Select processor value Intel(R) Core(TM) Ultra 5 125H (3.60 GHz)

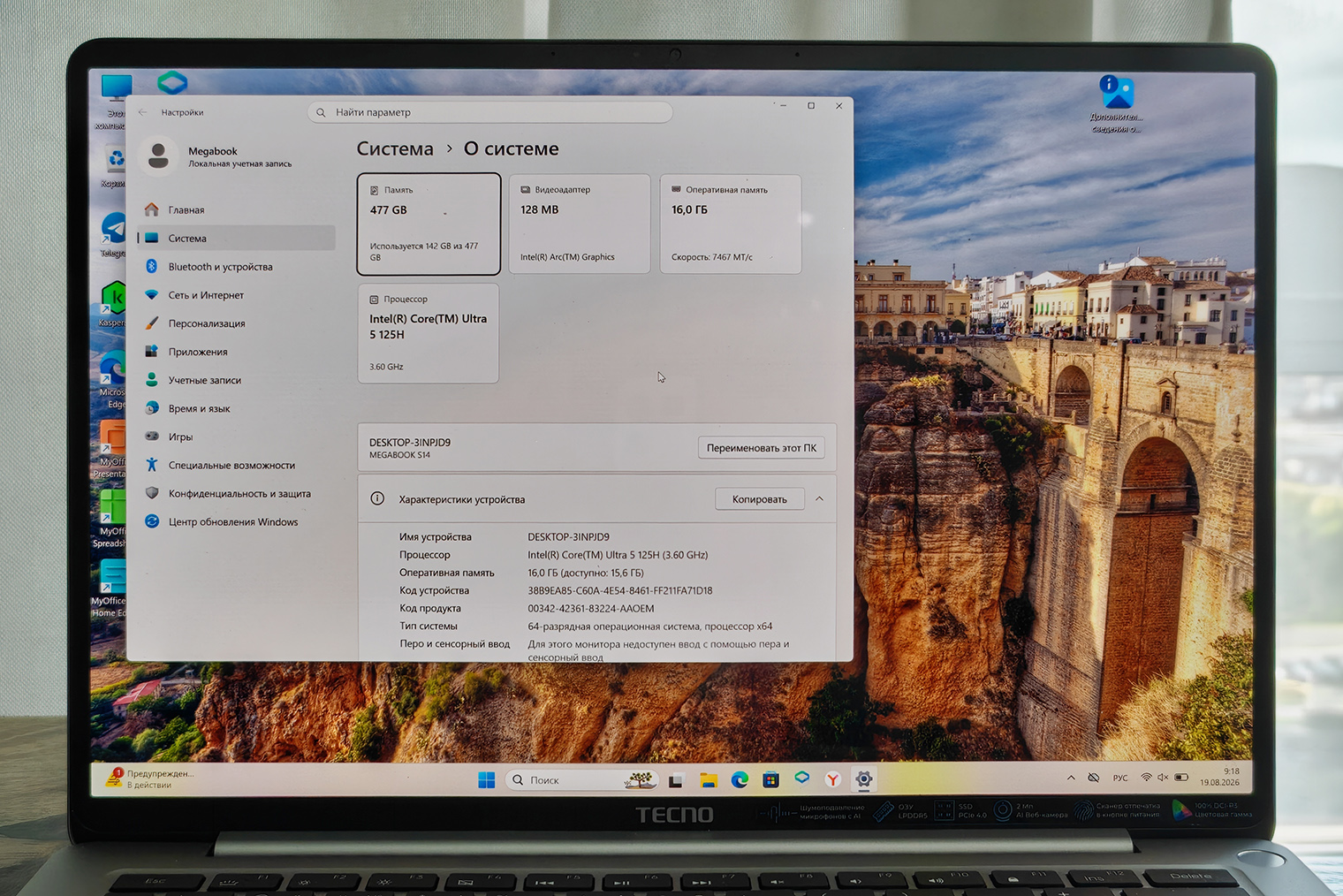(x=618, y=555)
